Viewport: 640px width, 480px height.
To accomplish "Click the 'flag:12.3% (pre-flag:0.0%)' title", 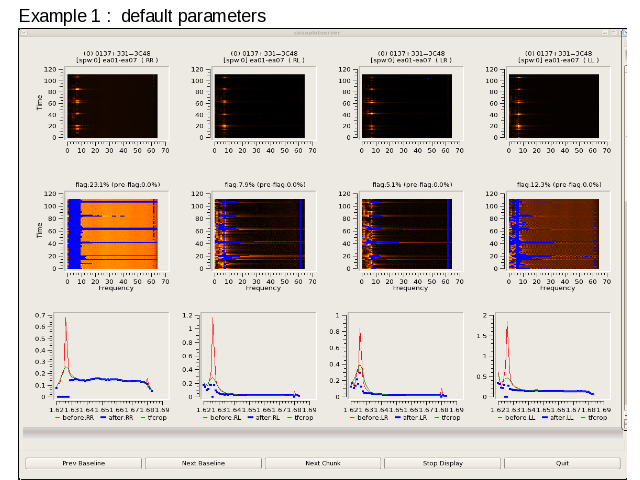I will coord(559,184).
